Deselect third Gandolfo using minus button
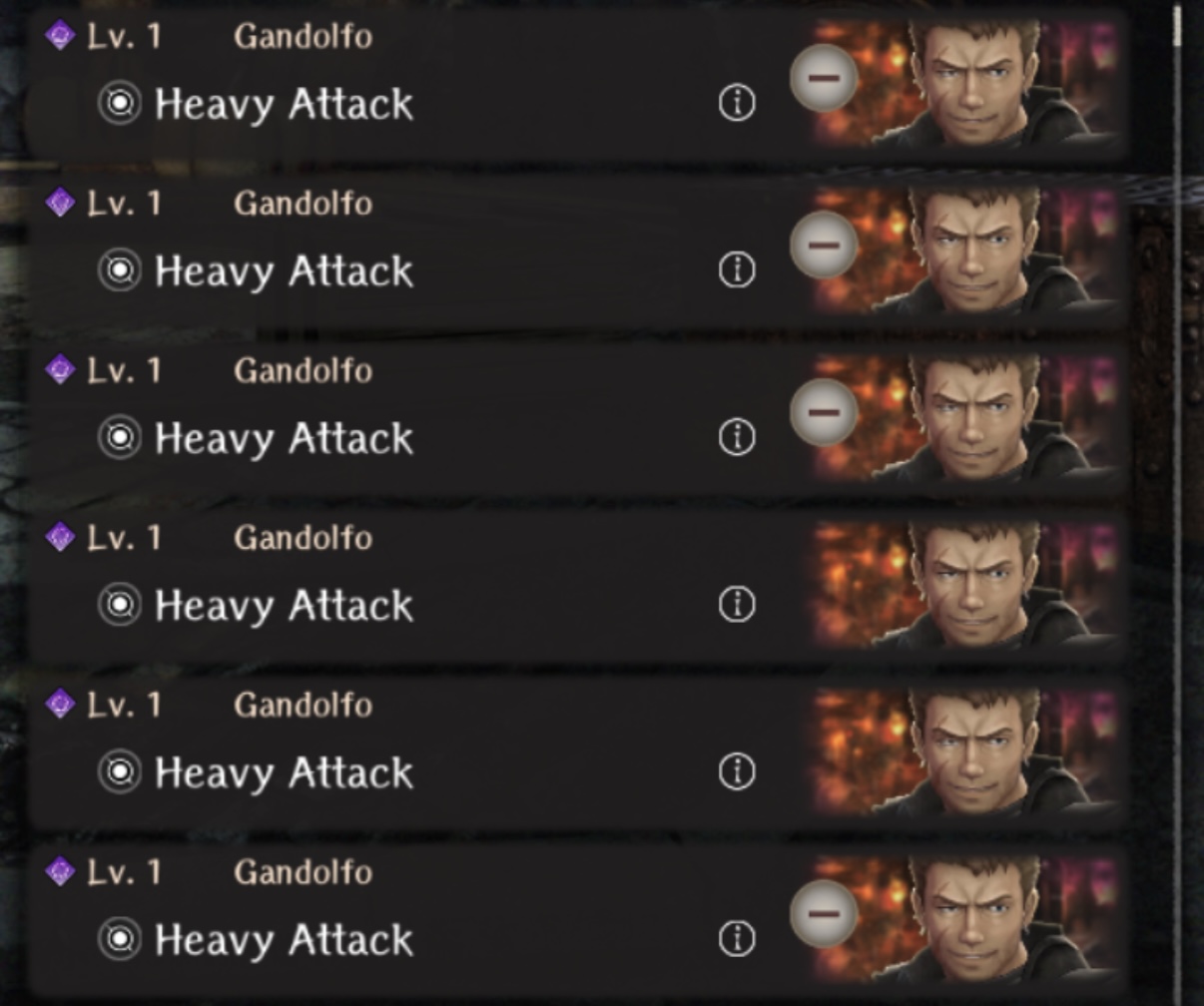Screen dimensions: 1204x1006 [824, 412]
